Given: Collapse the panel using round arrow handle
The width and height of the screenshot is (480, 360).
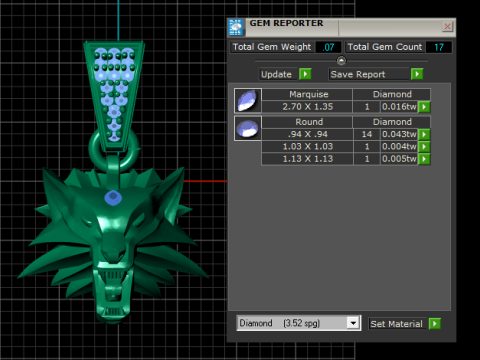Looking at the screenshot, I should coord(341,61).
